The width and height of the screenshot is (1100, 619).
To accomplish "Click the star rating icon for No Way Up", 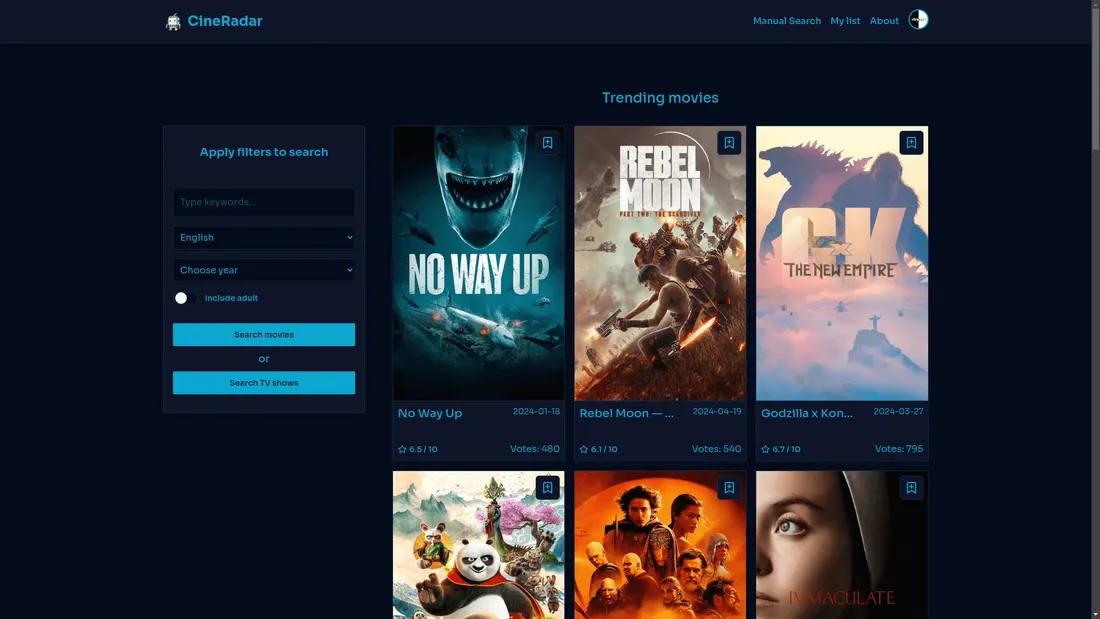I will click(402, 449).
